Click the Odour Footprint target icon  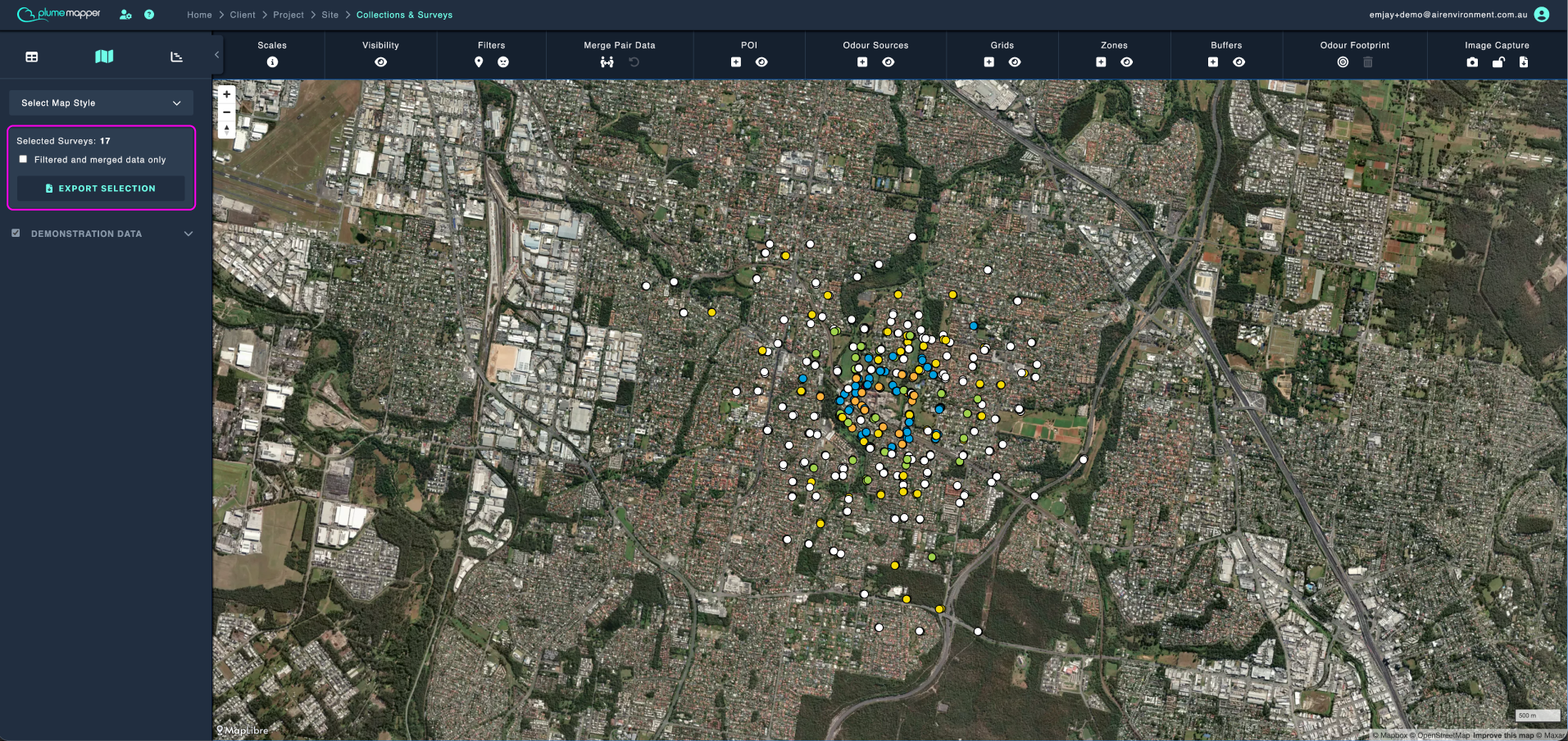coord(1343,62)
